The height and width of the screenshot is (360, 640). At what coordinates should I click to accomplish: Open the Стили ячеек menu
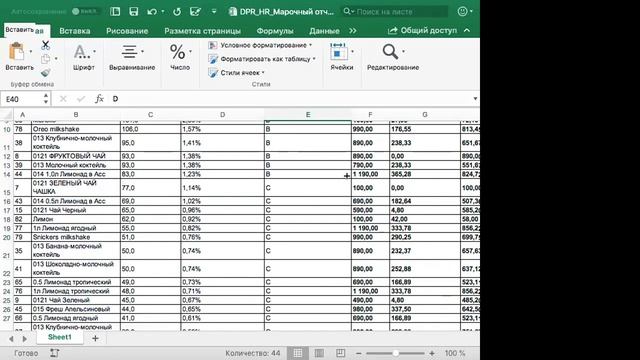click(x=236, y=73)
